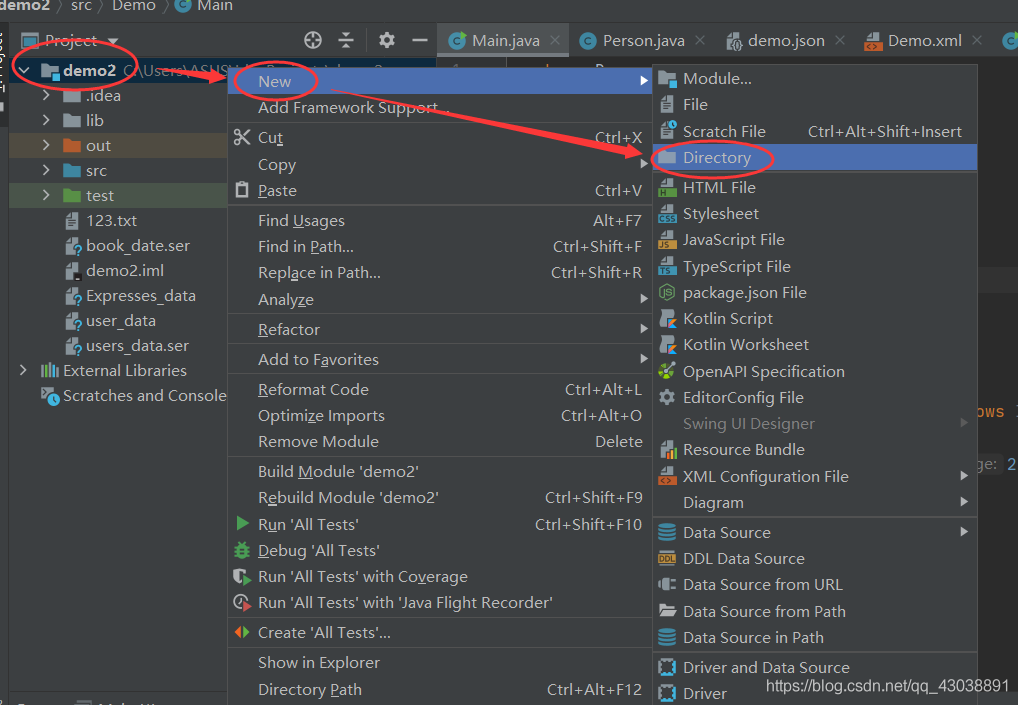The height and width of the screenshot is (705, 1018).
Task: Create a new Stylesheet
Action: pos(815,214)
